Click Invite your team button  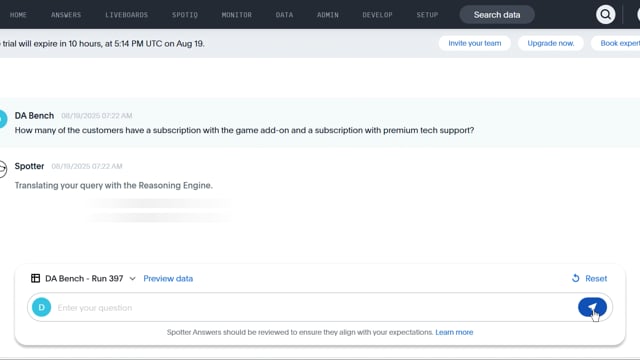coord(475,43)
